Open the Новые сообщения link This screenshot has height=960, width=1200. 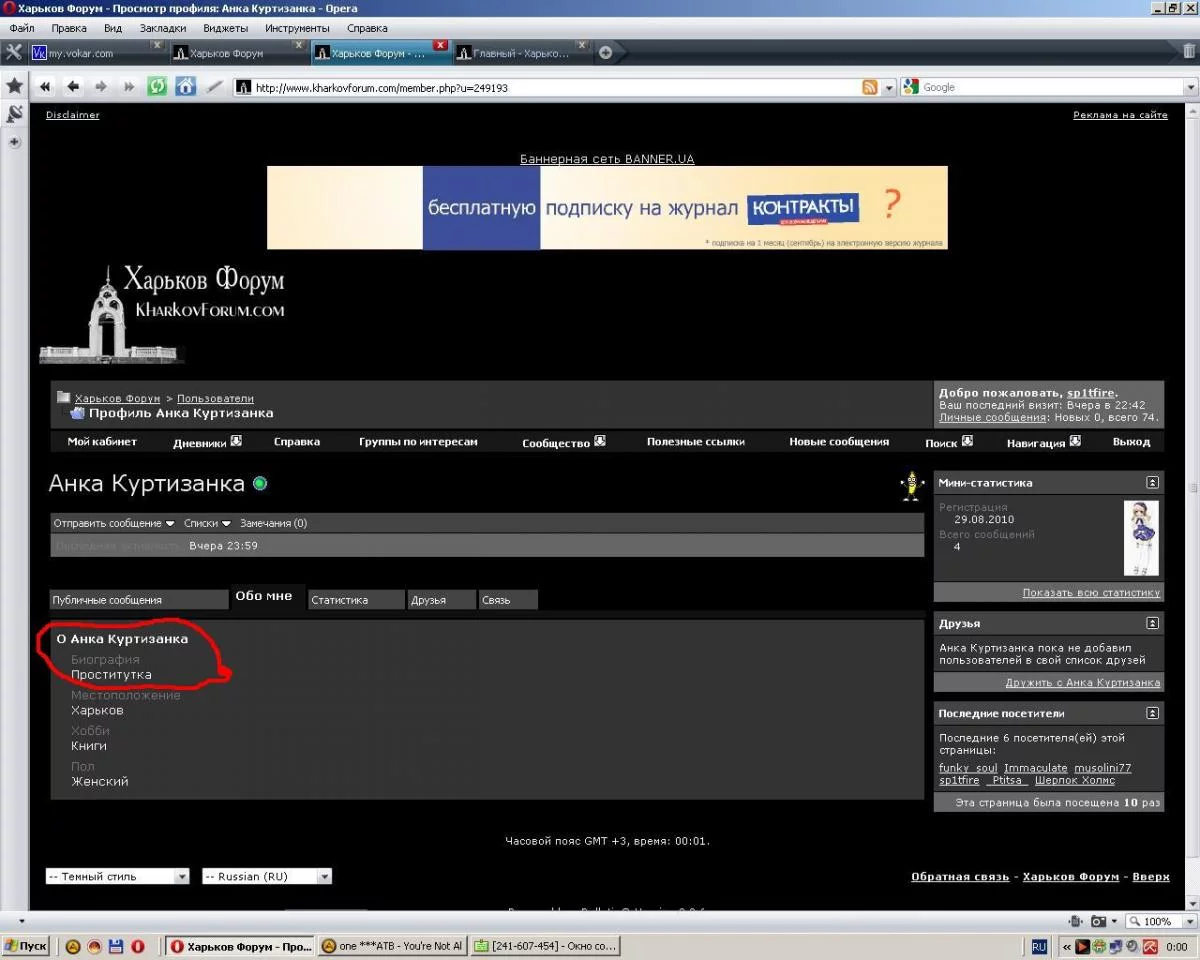tap(839, 441)
